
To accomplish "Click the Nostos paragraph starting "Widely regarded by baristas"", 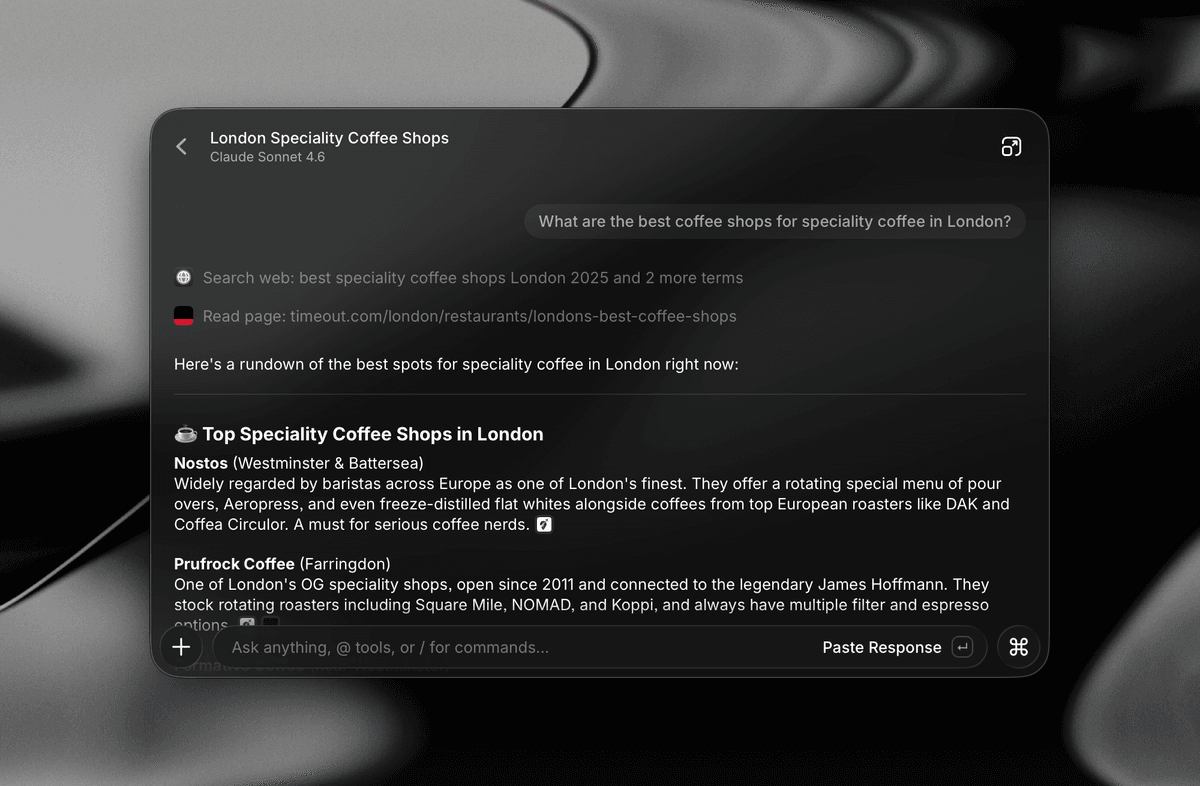I will 592,504.
